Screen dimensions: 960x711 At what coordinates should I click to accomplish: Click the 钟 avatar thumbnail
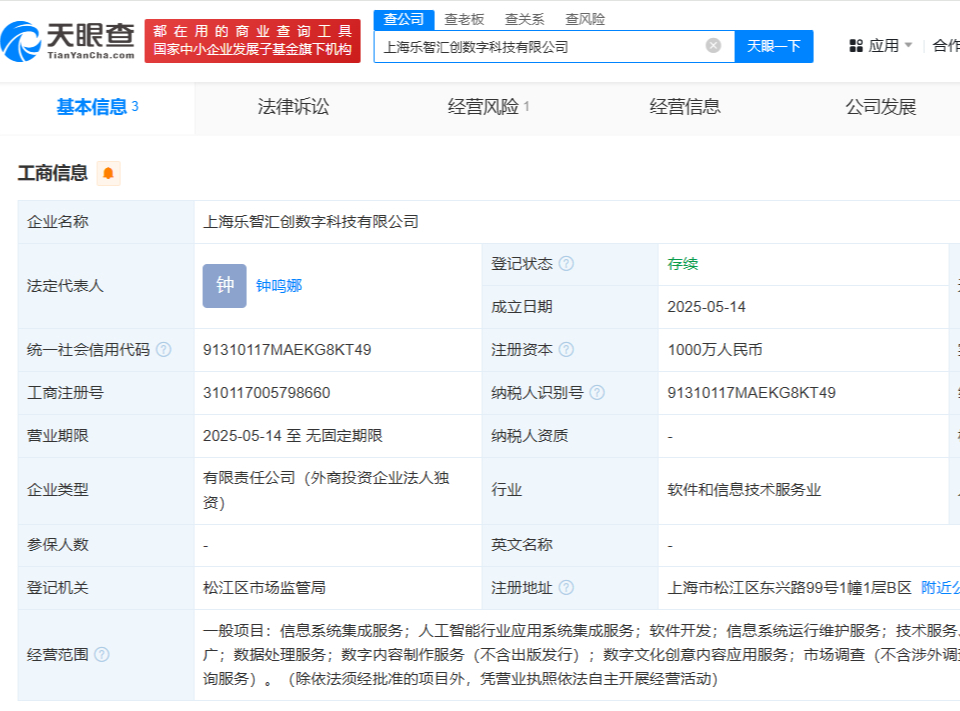[224, 286]
